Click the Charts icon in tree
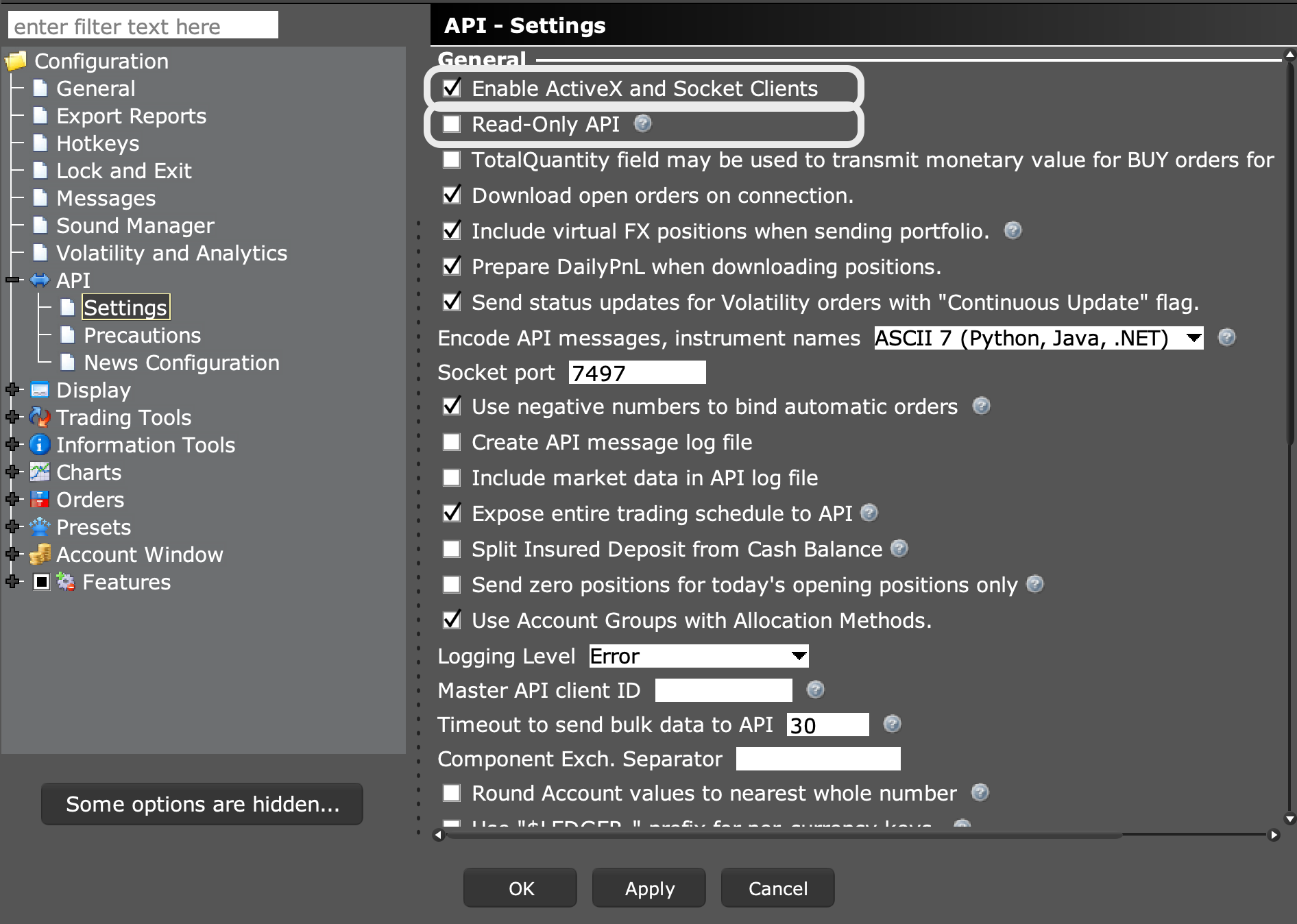The height and width of the screenshot is (924, 1297). (40, 472)
